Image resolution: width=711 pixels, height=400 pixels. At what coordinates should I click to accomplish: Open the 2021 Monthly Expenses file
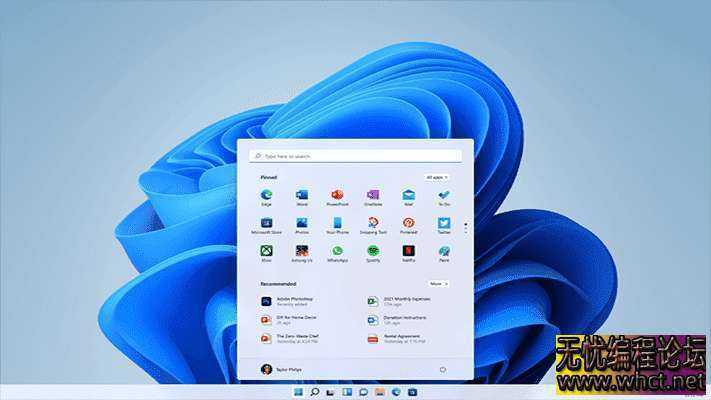(400, 301)
